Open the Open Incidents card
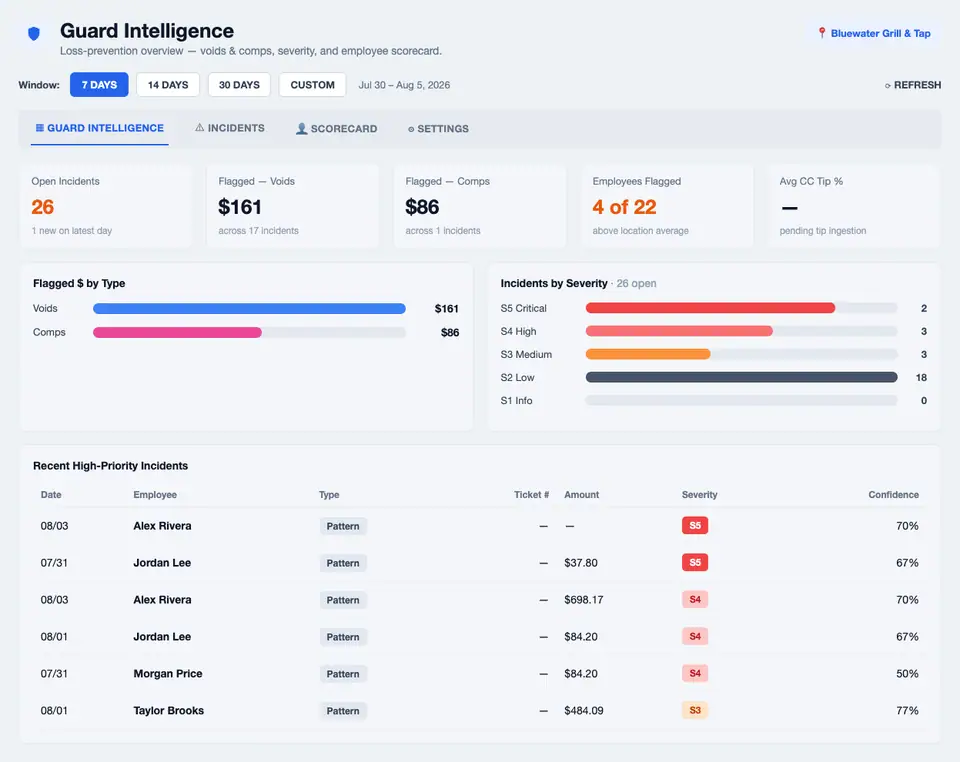Image resolution: width=960 pixels, height=762 pixels. (106, 206)
